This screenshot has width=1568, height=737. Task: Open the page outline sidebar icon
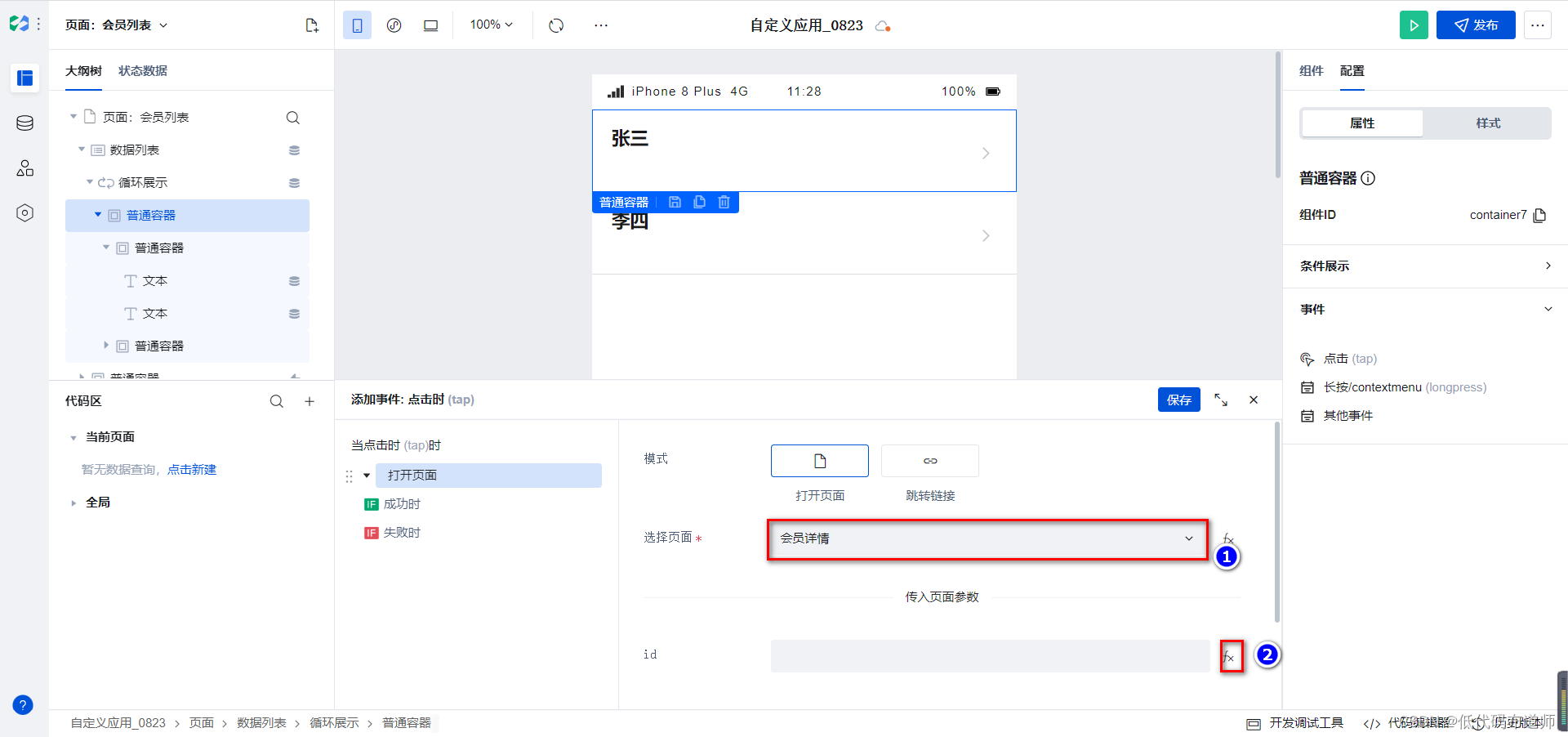coord(24,78)
